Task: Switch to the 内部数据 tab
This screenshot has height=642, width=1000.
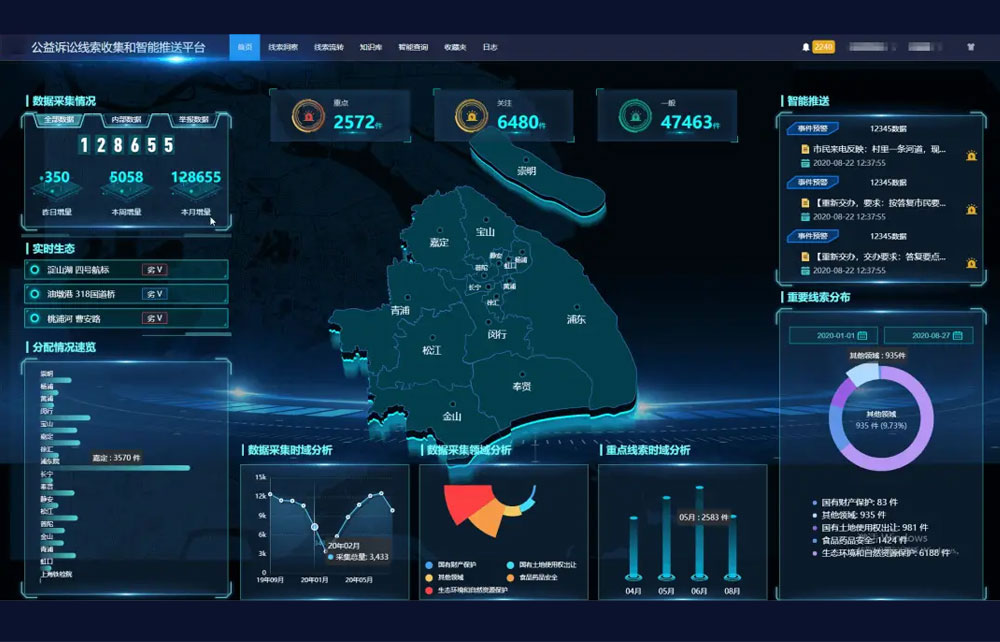Action: tap(125, 120)
